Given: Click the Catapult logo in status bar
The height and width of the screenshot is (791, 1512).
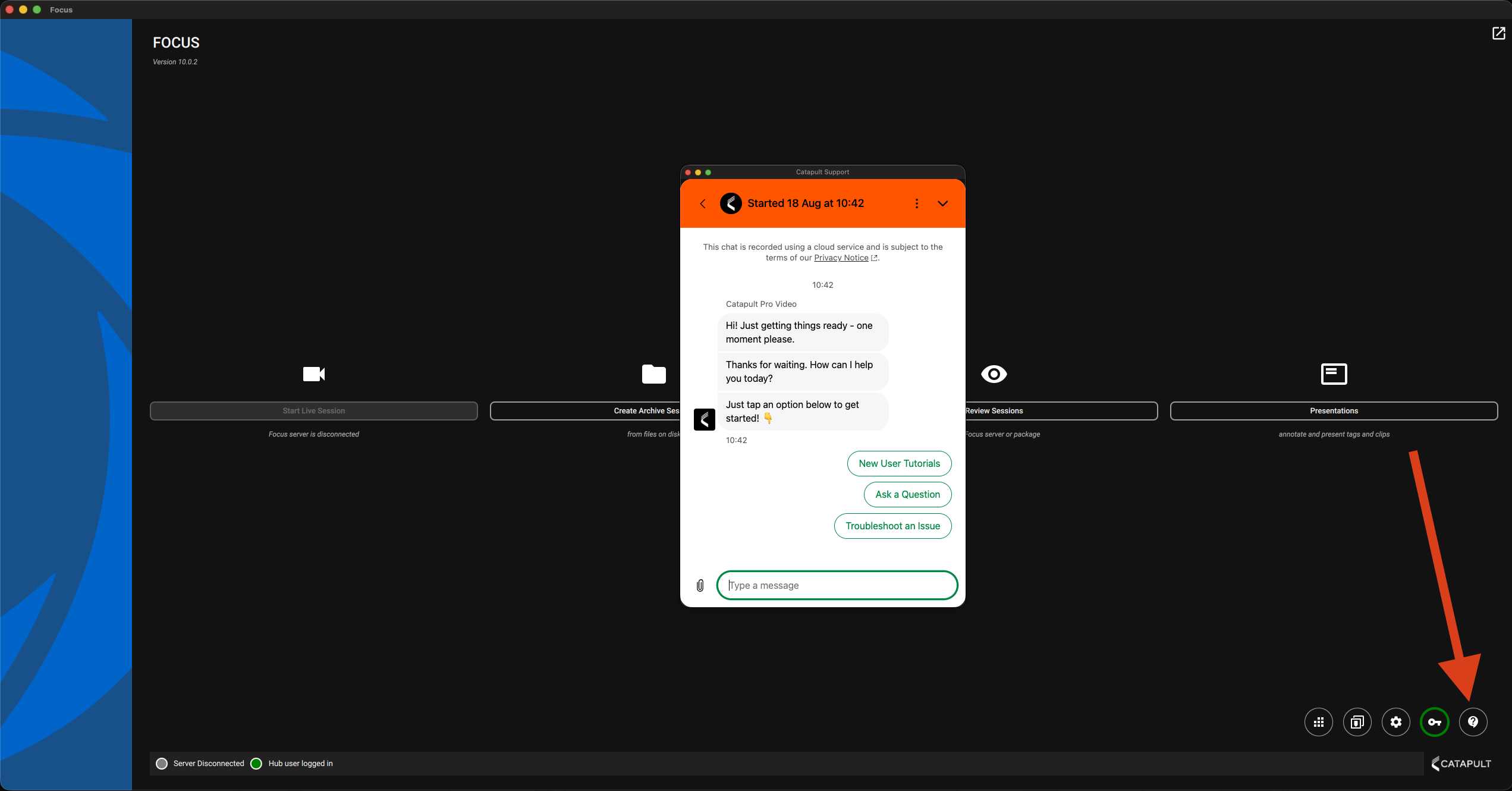Looking at the screenshot, I should tap(1461, 764).
